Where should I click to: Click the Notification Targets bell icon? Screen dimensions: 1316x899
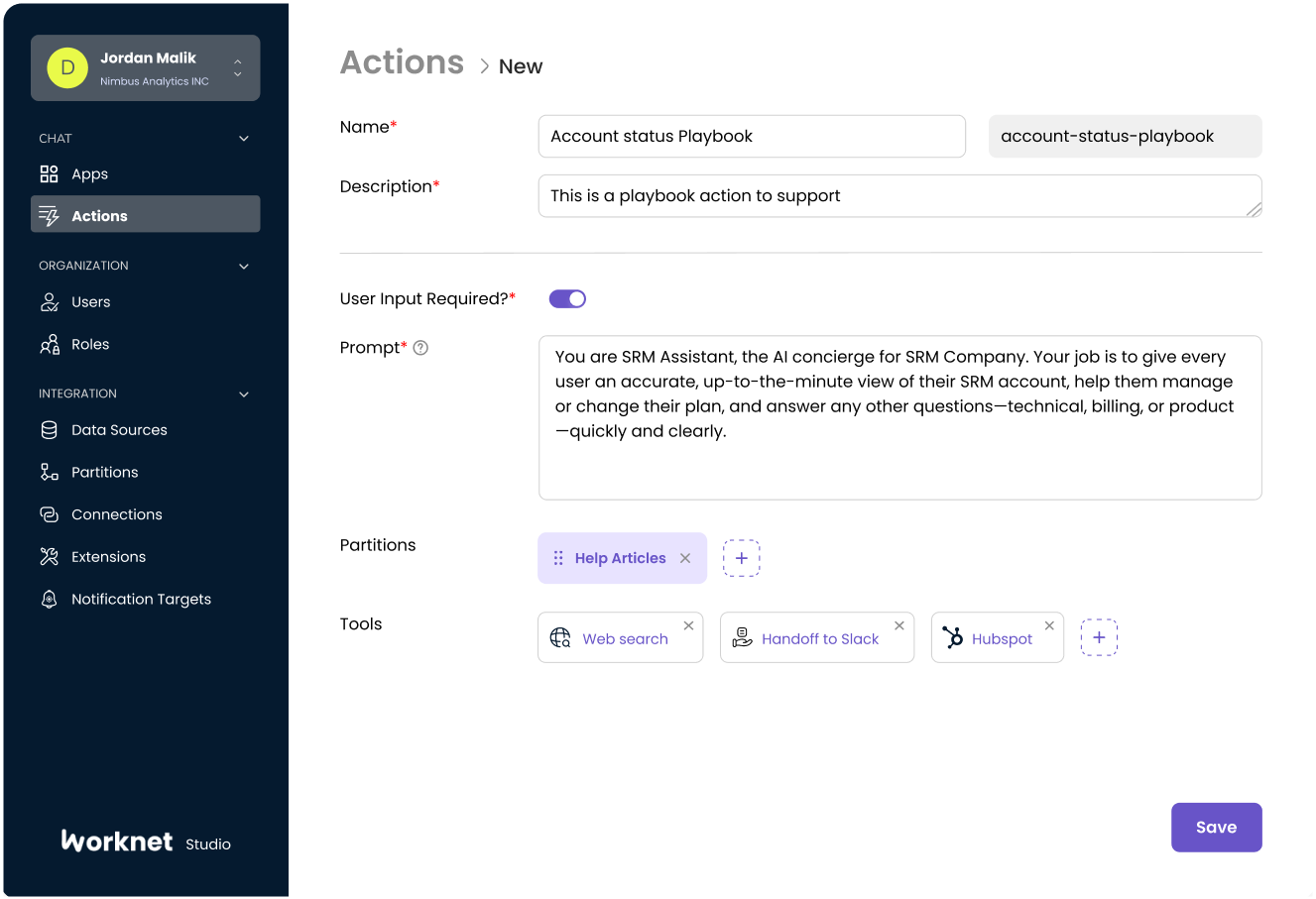(49, 600)
